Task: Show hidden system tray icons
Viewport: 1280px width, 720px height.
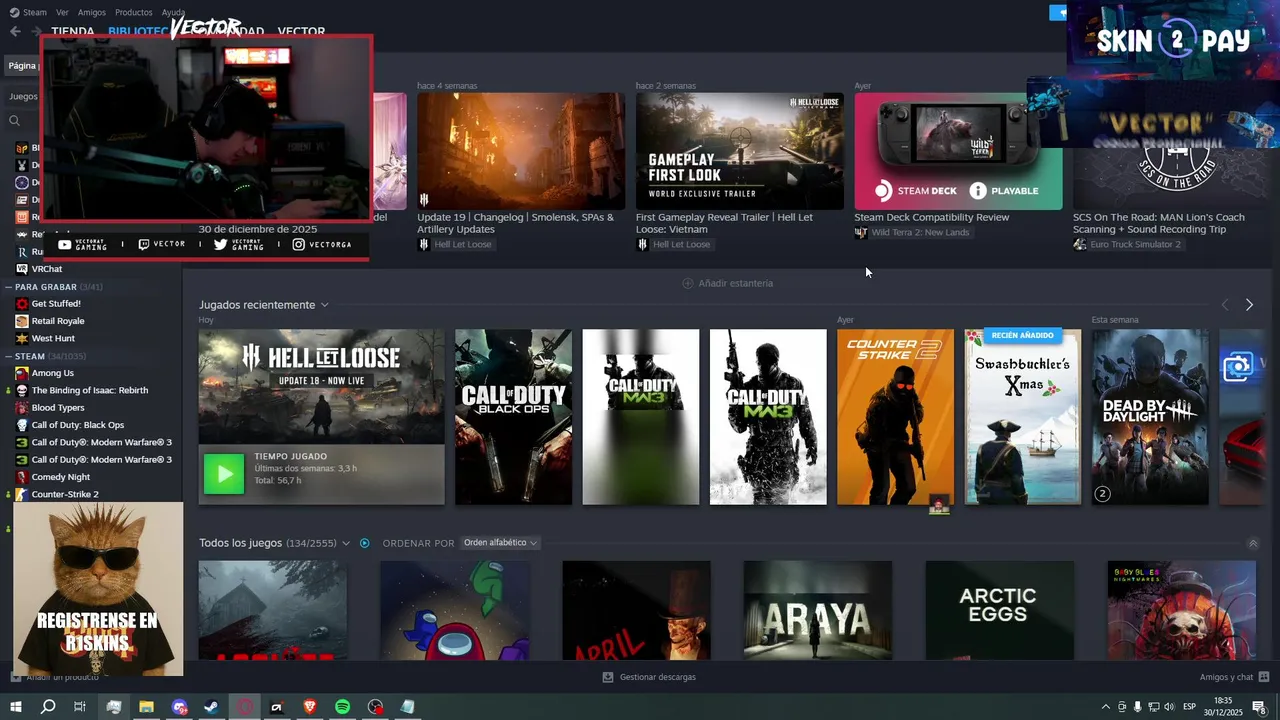Action: (x=1105, y=707)
